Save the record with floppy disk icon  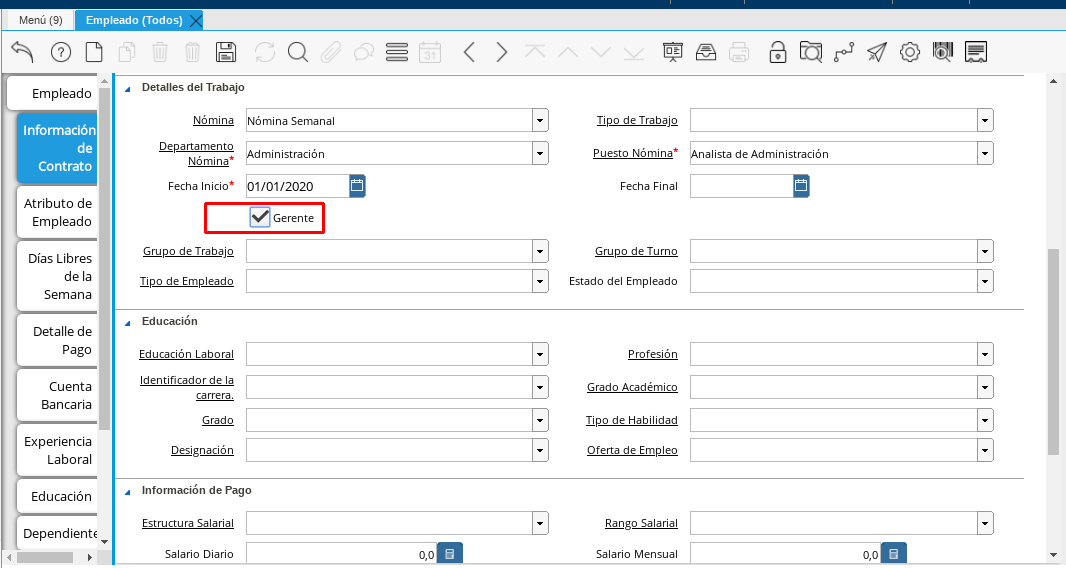[x=226, y=52]
